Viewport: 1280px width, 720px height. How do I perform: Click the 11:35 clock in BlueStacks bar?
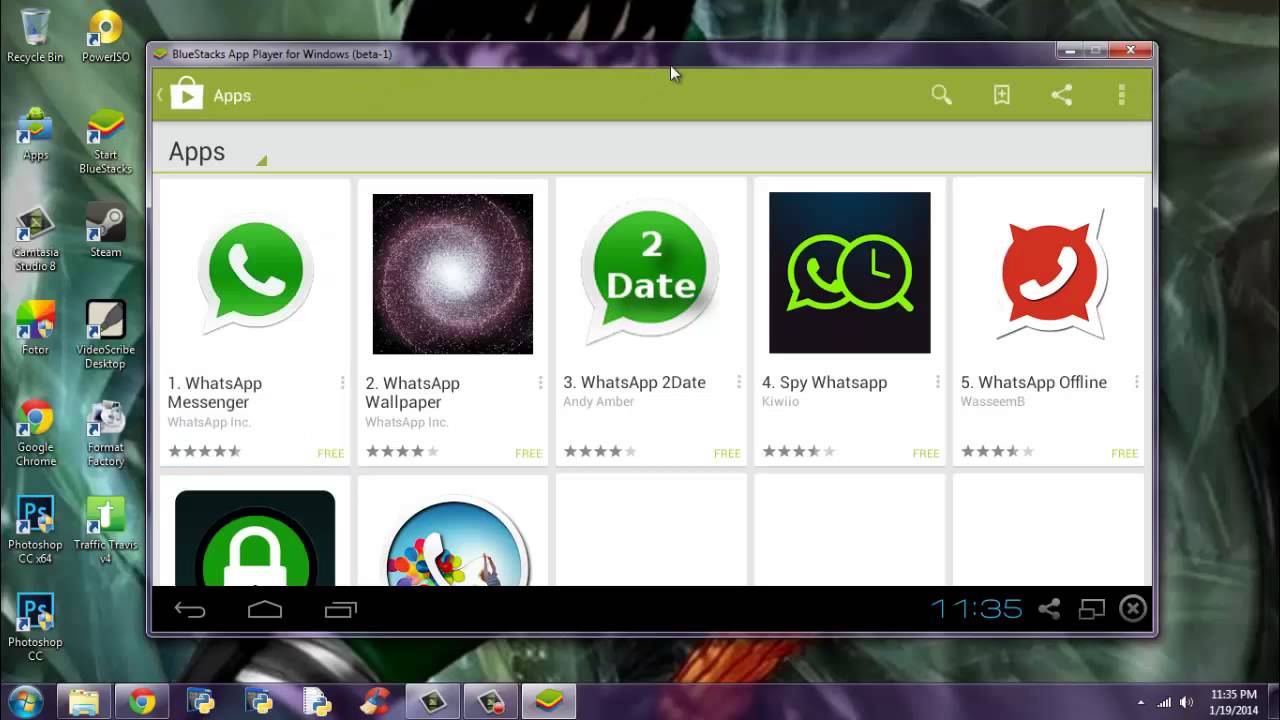click(977, 609)
